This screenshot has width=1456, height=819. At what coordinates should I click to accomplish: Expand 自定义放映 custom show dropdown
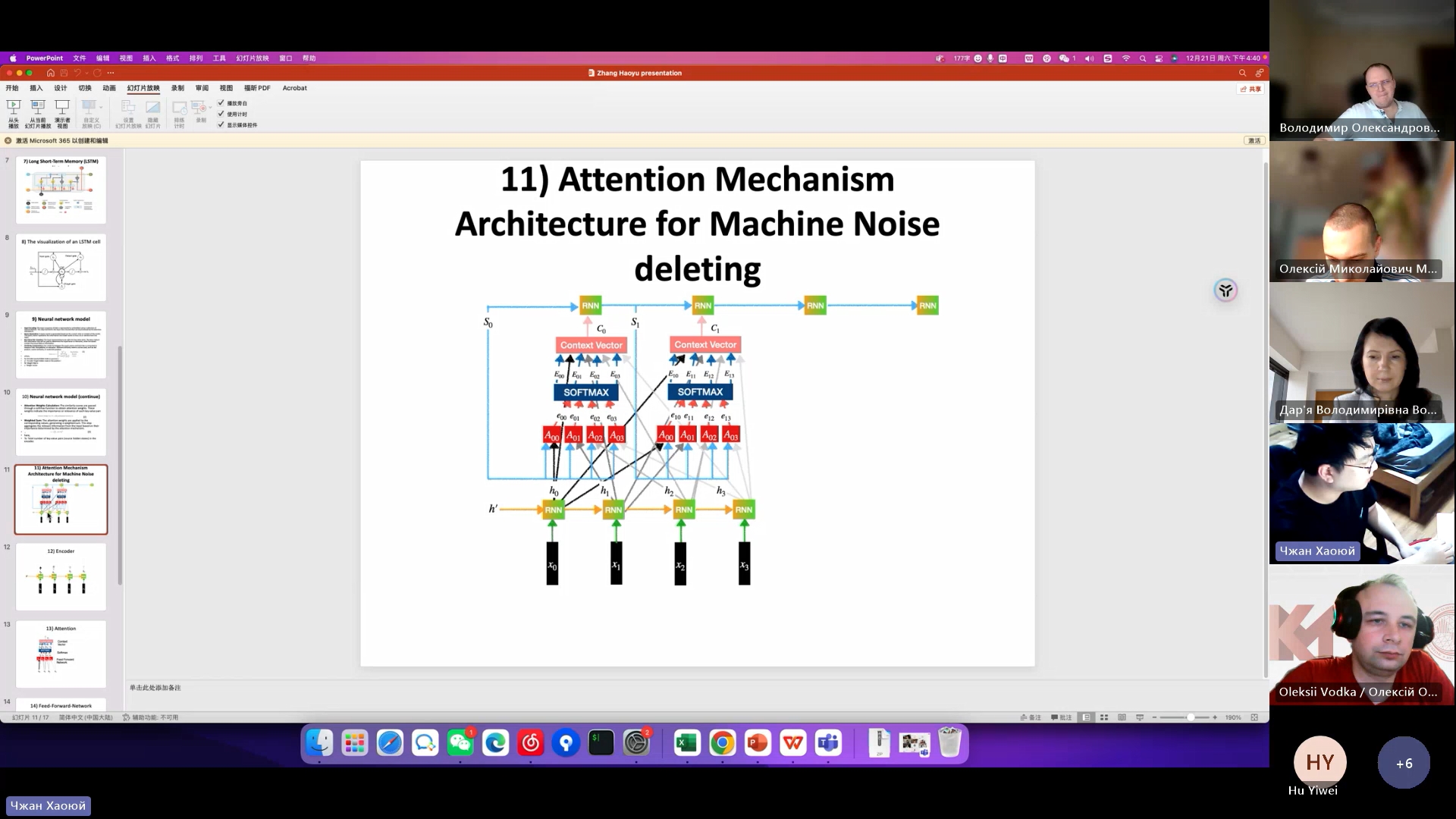point(101,108)
